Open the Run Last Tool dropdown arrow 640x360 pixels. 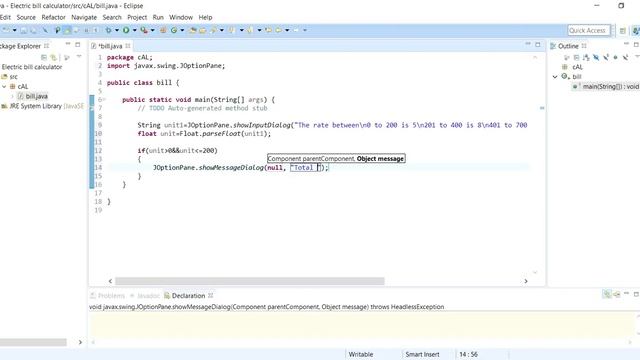[153, 30]
